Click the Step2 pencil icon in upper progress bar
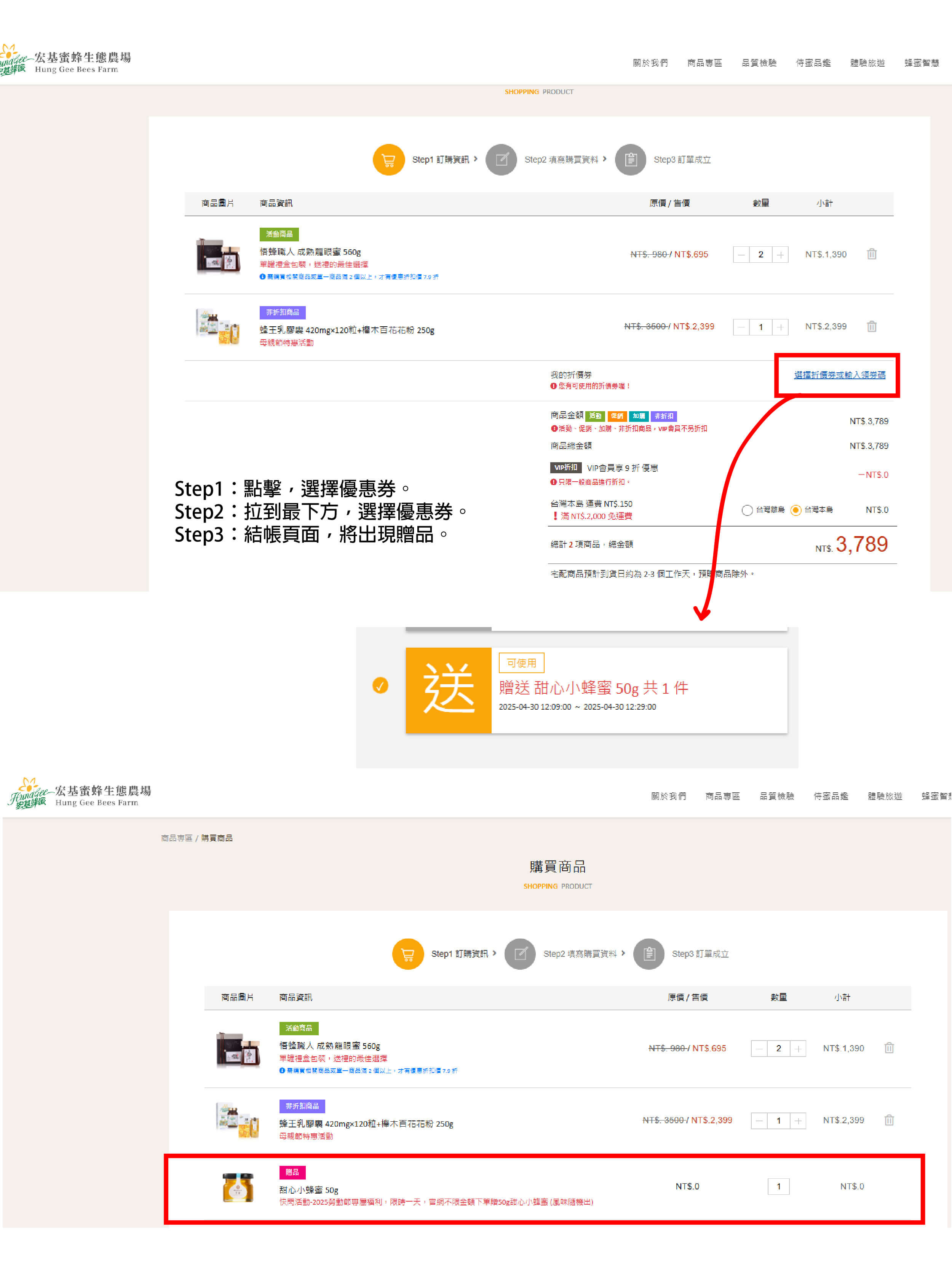Image resolution: width=952 pixels, height=1269 pixels. (501, 160)
